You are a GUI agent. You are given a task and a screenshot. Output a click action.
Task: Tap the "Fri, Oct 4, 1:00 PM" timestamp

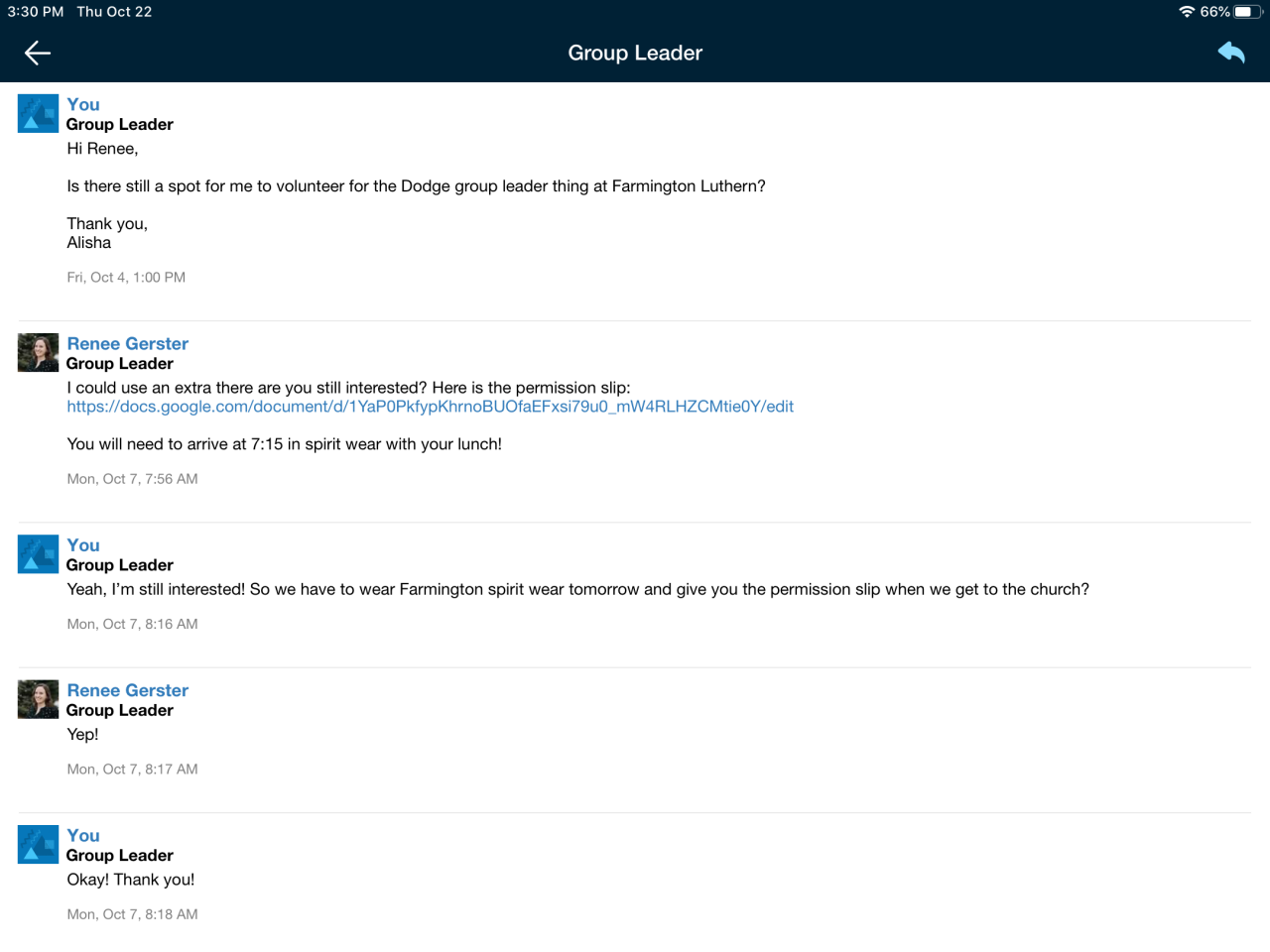click(x=126, y=278)
